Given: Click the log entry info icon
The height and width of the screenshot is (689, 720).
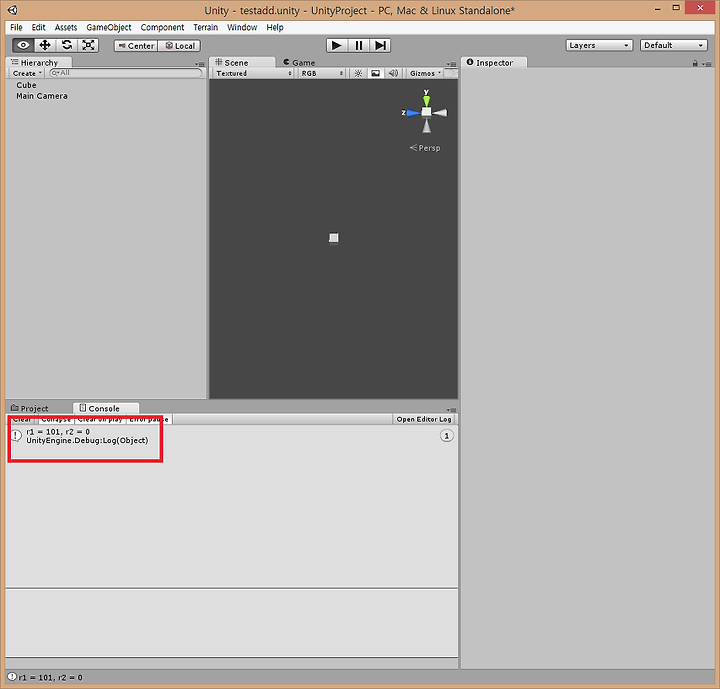Looking at the screenshot, I should (16, 435).
